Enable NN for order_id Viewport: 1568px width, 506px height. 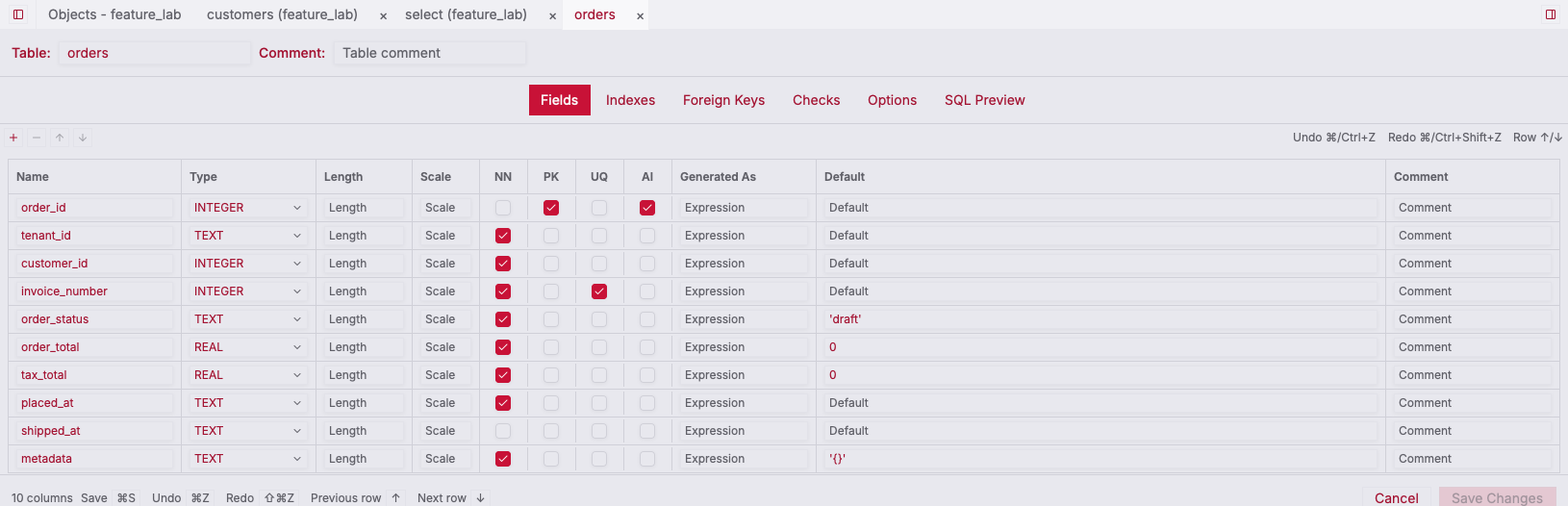[x=503, y=208]
